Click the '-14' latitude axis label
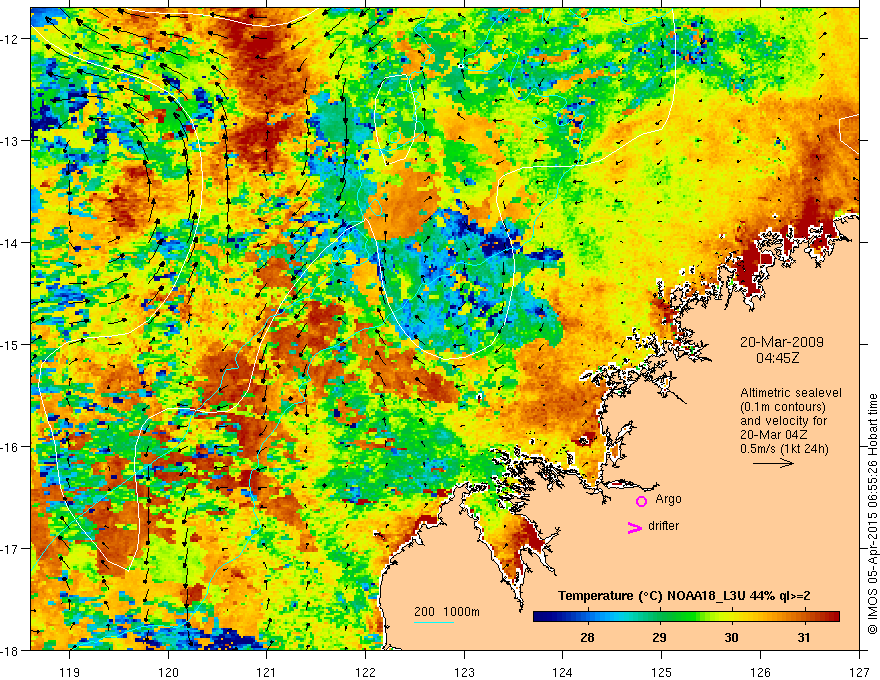Viewport: 880px width, 680px height. coord(11,243)
